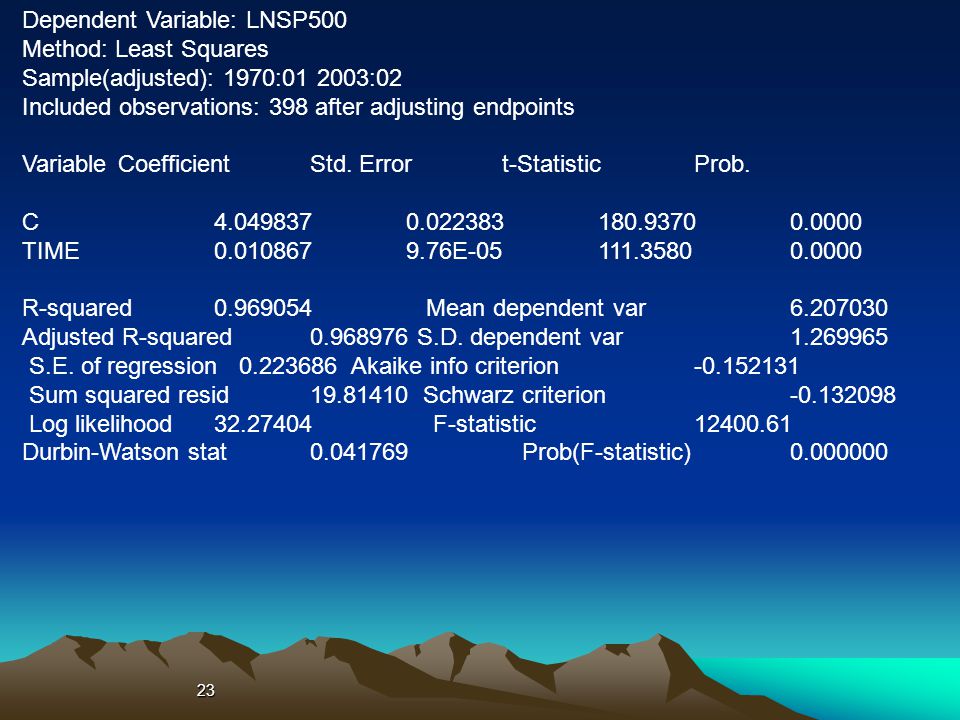960x720 pixels.
Task: Select S.D. dependent var value 1.269965
Action: [839, 337]
